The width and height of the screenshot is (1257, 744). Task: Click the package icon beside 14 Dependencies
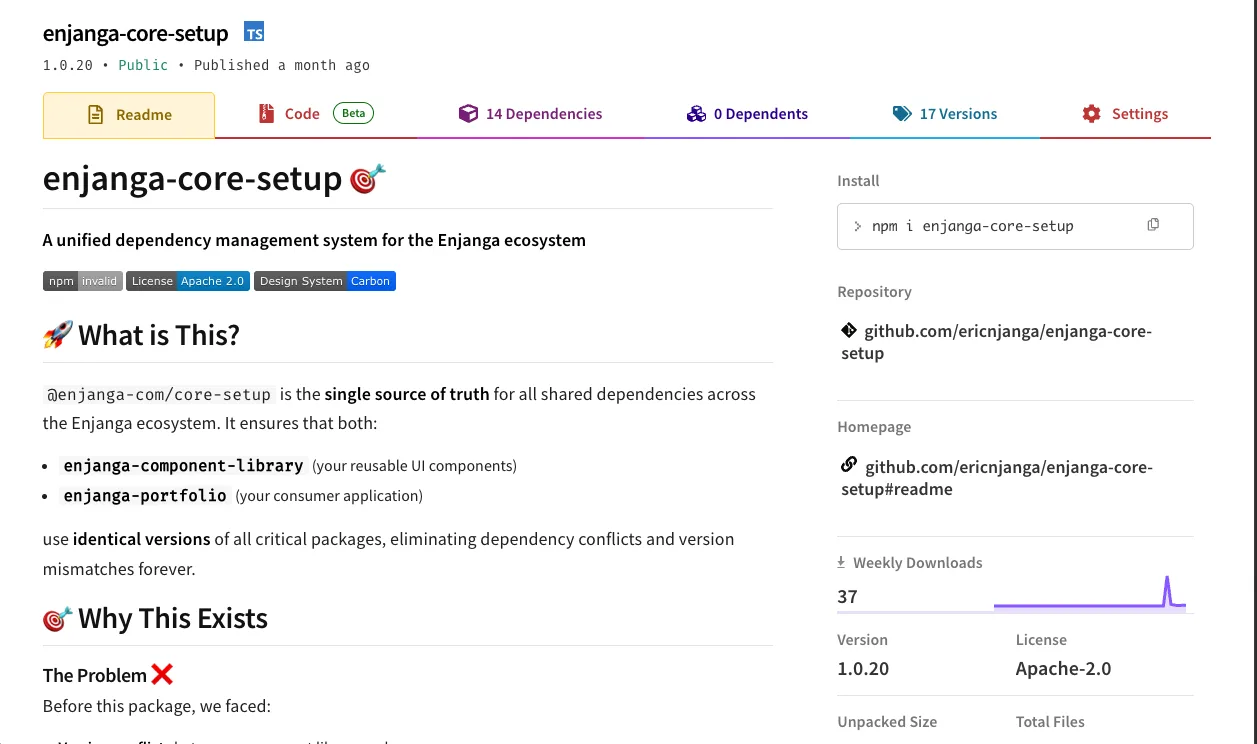click(469, 113)
